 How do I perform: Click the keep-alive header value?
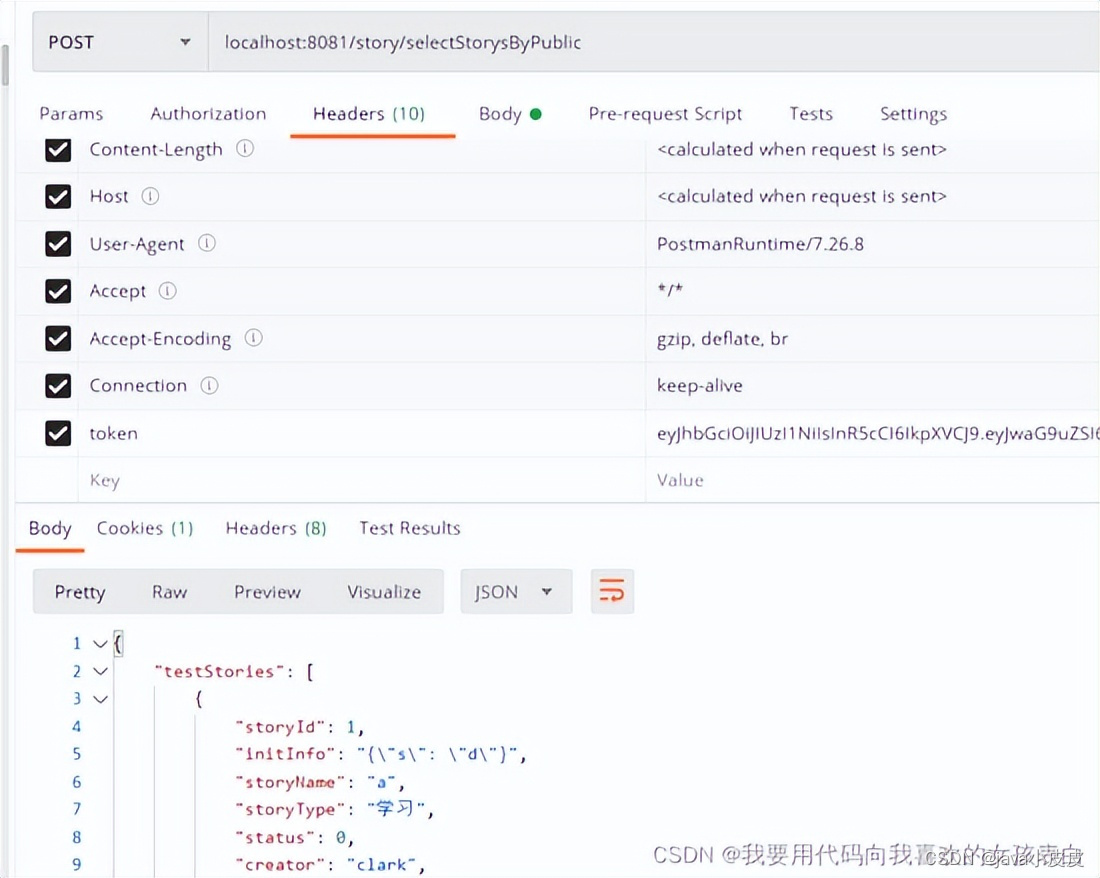699,386
